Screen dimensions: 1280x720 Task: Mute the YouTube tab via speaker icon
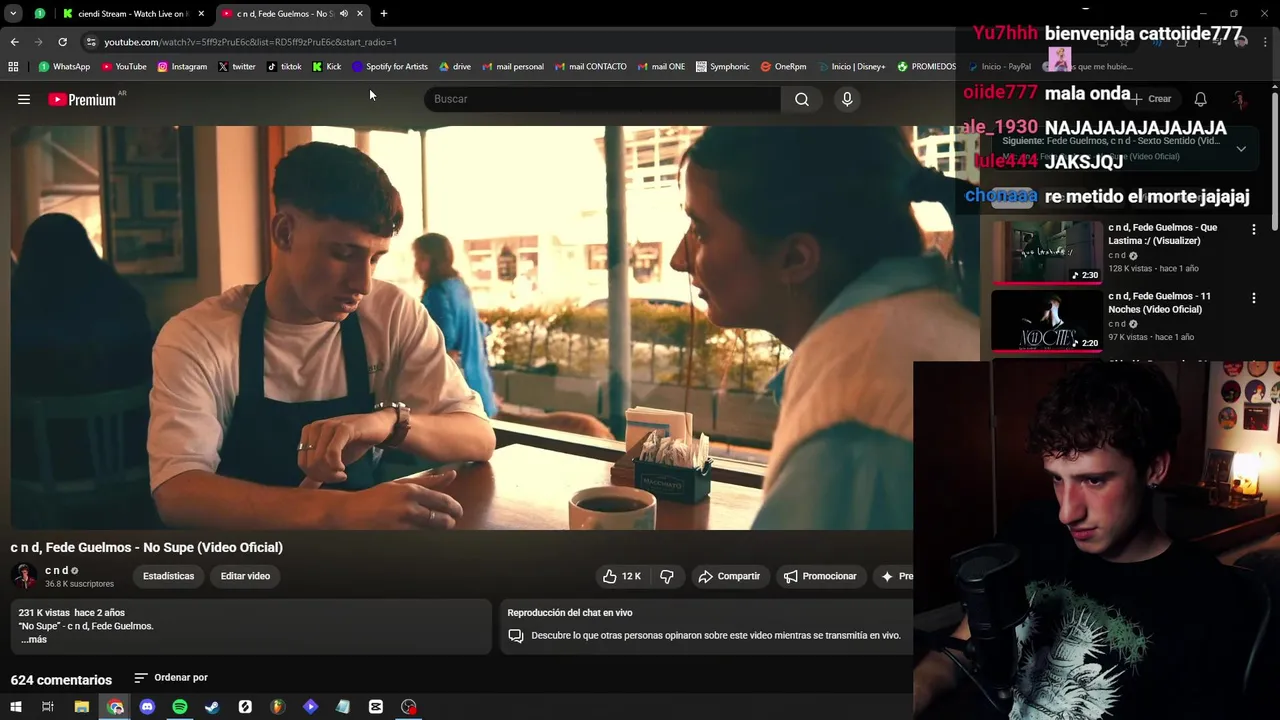click(x=343, y=14)
